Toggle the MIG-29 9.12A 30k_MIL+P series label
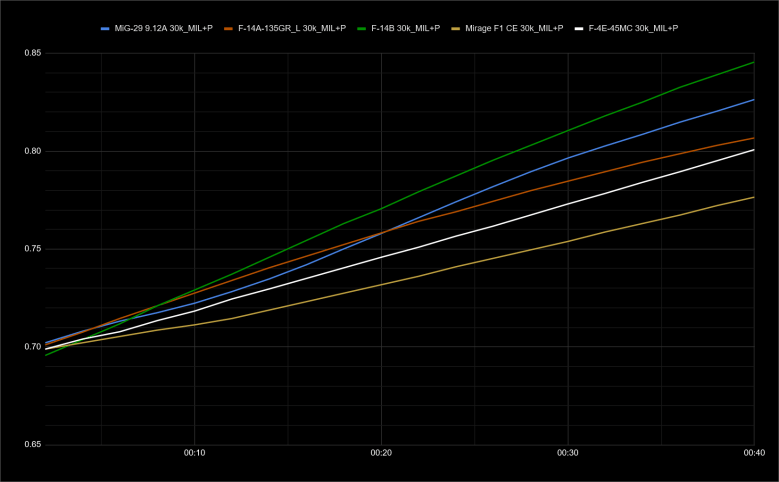This screenshot has height=482, width=779. click(x=163, y=28)
